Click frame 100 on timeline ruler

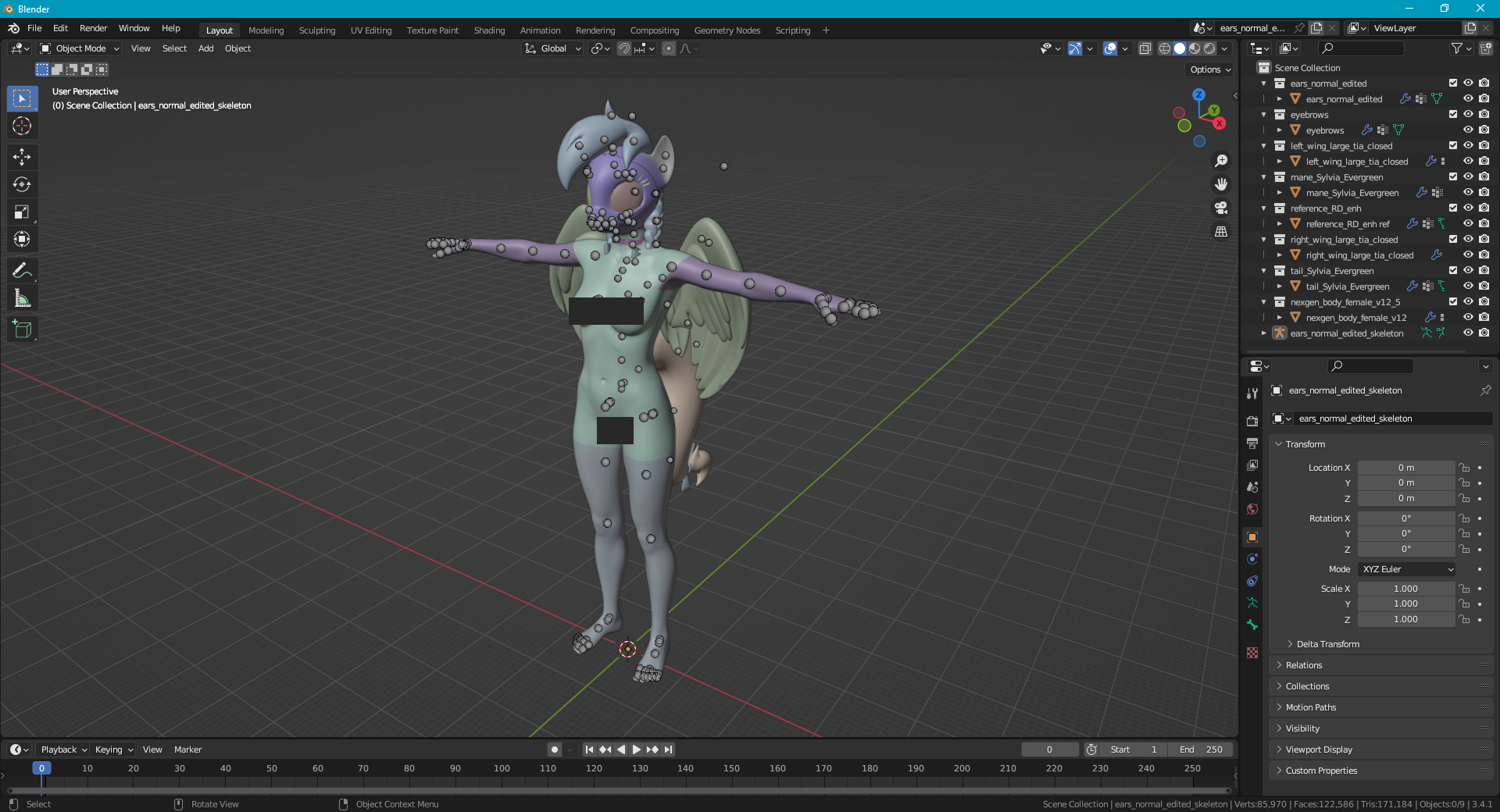[502, 768]
